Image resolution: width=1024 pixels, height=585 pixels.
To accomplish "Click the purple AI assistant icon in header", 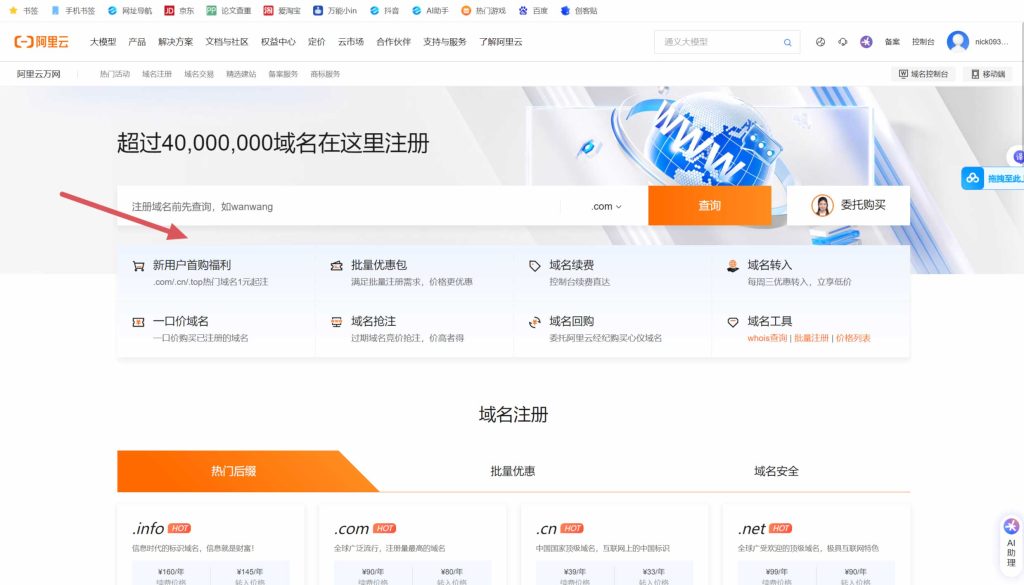I will pyautogui.click(x=866, y=42).
